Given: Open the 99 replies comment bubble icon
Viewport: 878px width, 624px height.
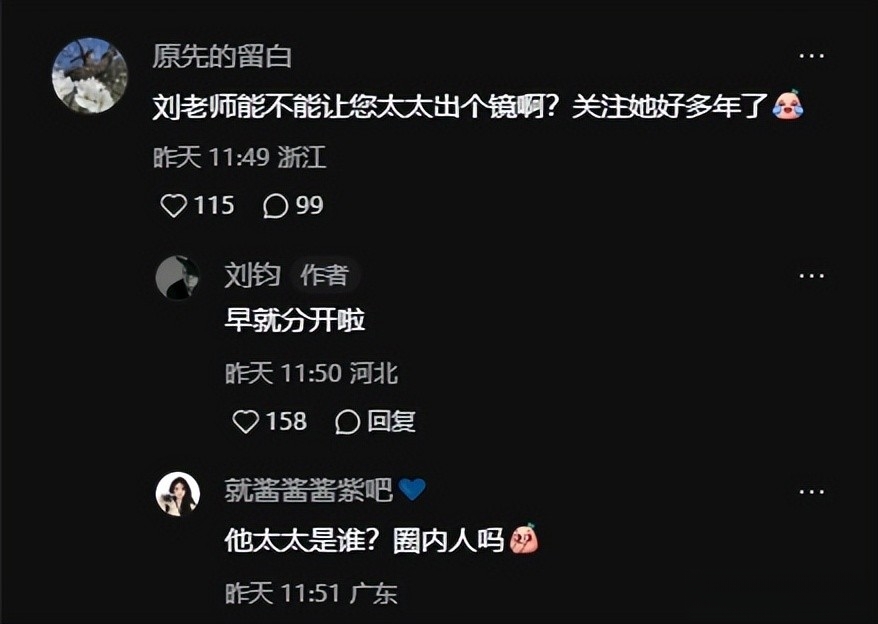Looking at the screenshot, I should tap(275, 206).
